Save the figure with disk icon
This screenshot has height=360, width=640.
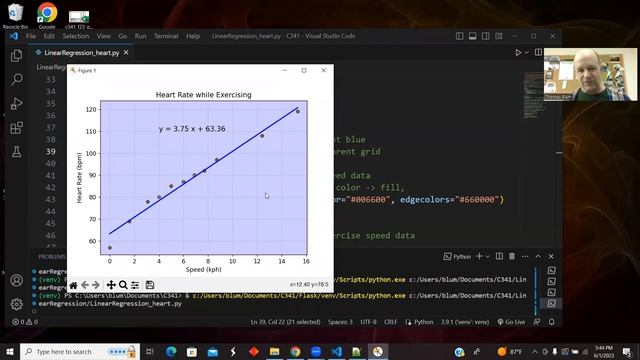pos(150,285)
